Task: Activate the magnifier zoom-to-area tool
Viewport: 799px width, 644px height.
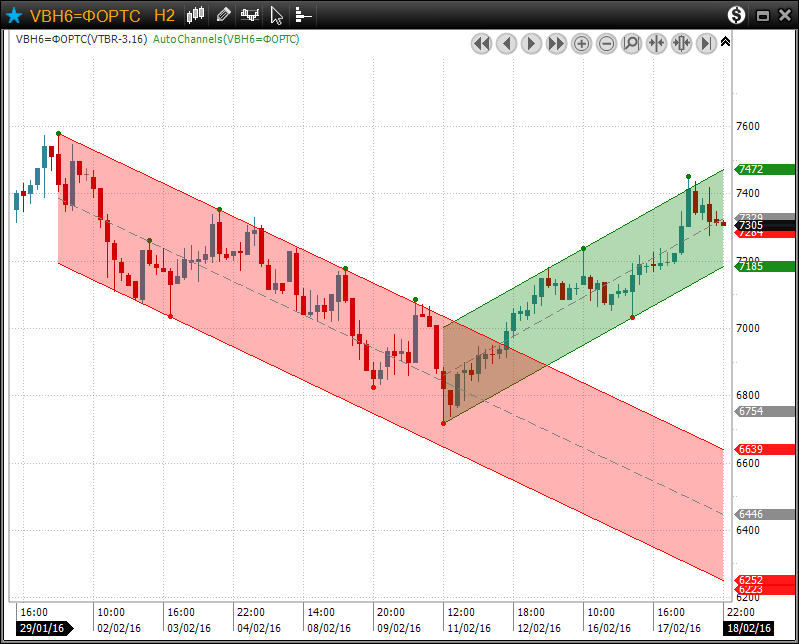Action: (x=632, y=43)
